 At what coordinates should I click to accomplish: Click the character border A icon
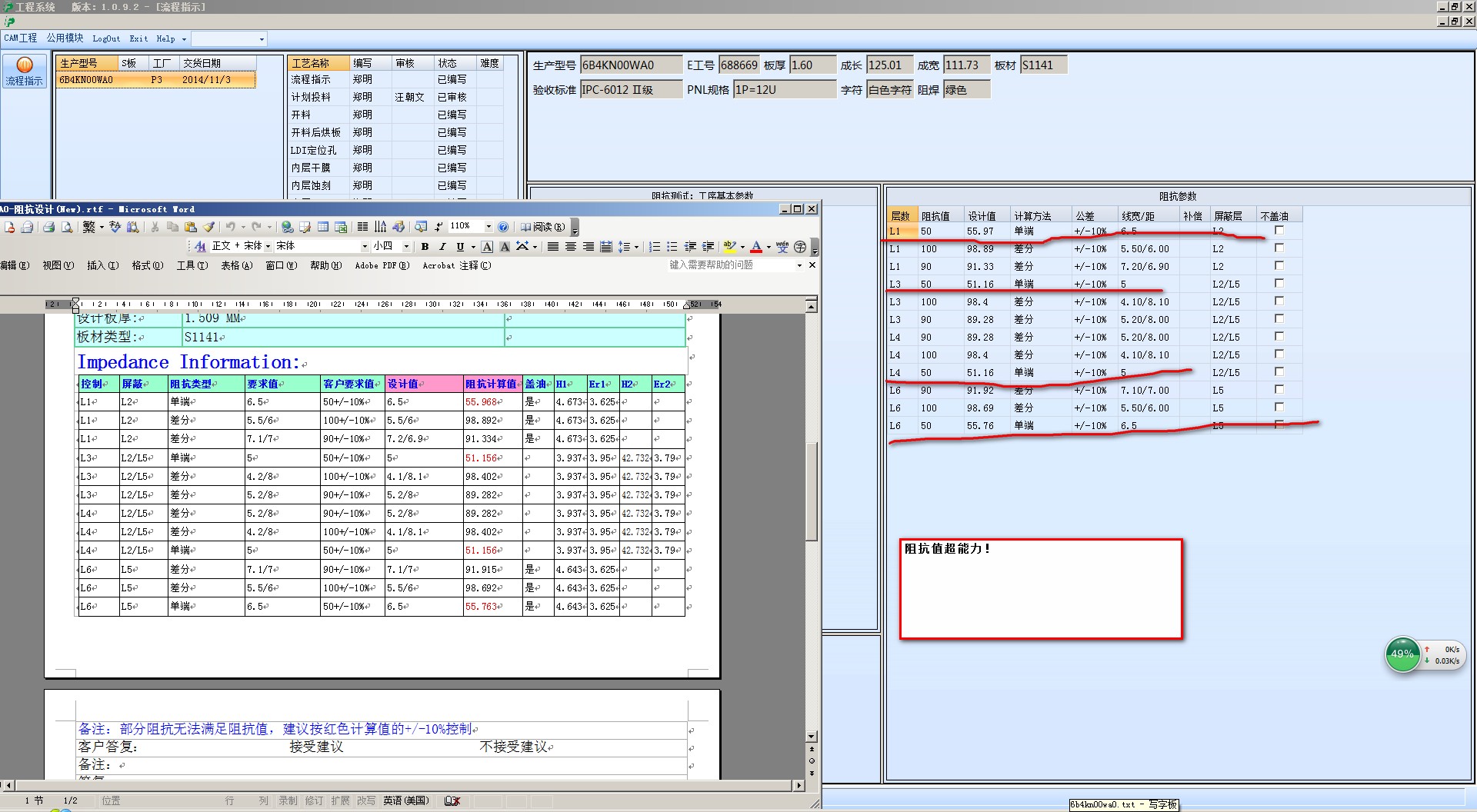tap(487, 246)
